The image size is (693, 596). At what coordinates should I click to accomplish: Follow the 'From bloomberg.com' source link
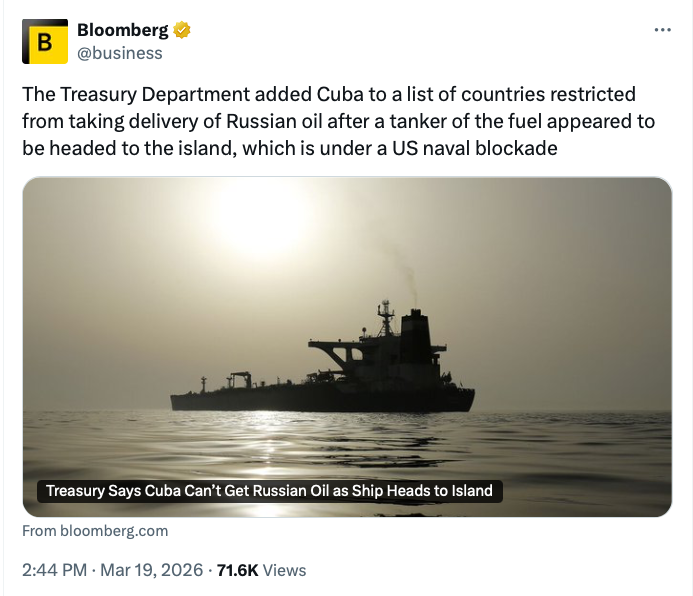click(x=95, y=531)
